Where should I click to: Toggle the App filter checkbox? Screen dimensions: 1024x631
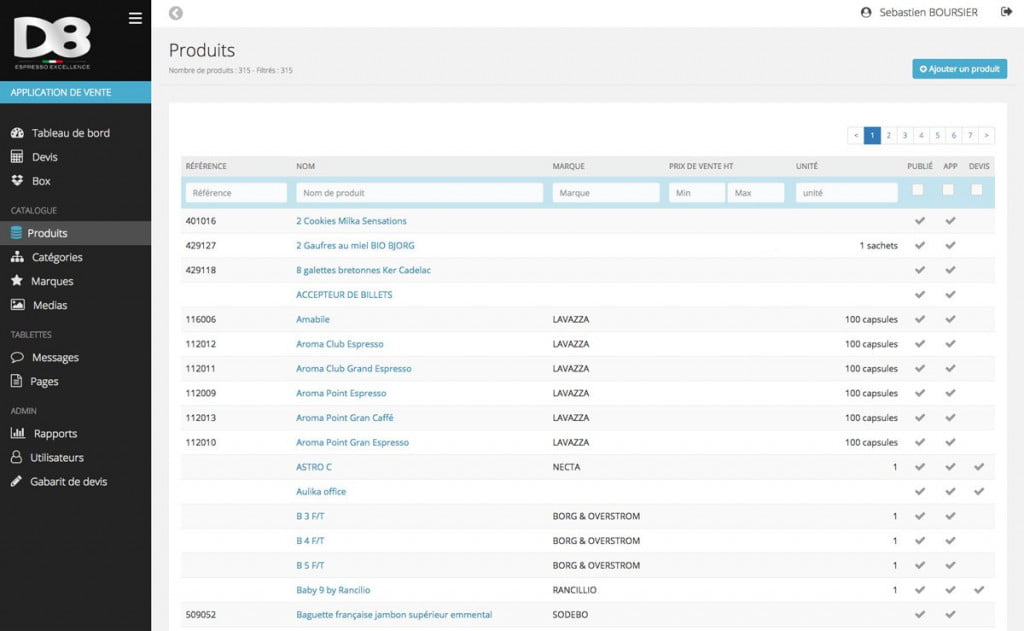[x=948, y=189]
